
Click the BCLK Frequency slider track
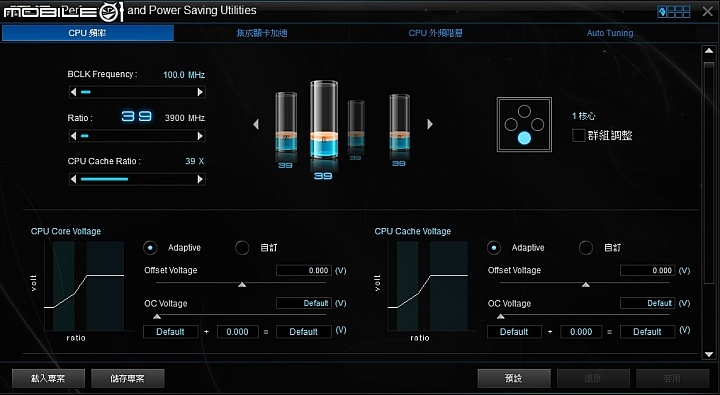[137, 92]
